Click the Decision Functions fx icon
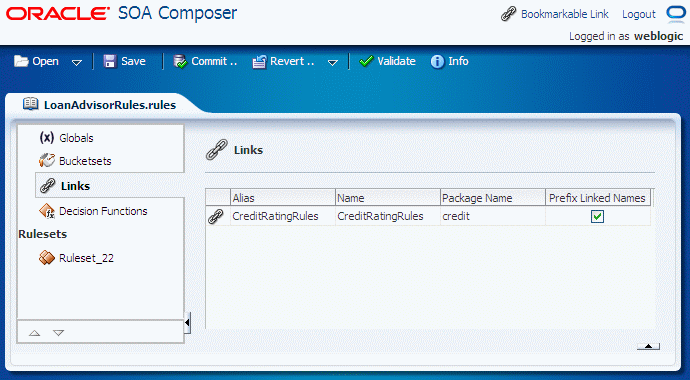The height and width of the screenshot is (380, 690). point(47,211)
